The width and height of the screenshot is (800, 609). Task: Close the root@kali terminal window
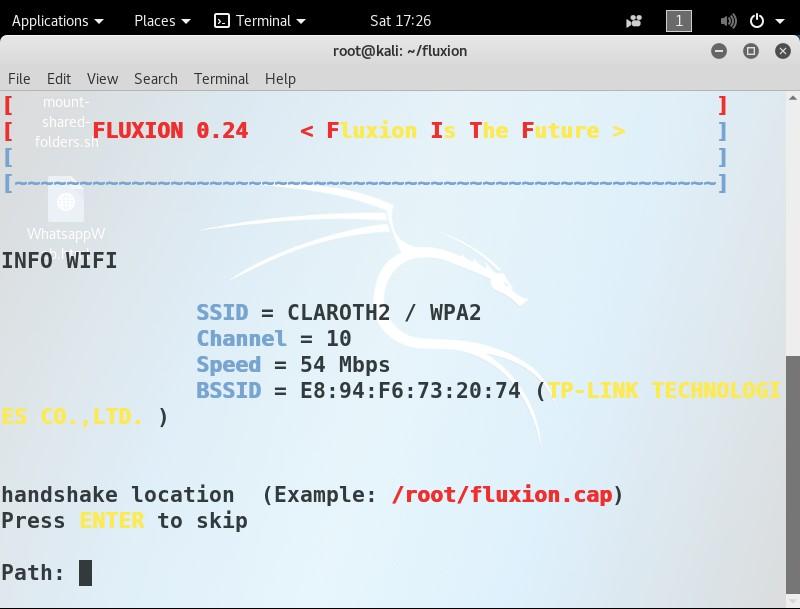click(x=783, y=51)
